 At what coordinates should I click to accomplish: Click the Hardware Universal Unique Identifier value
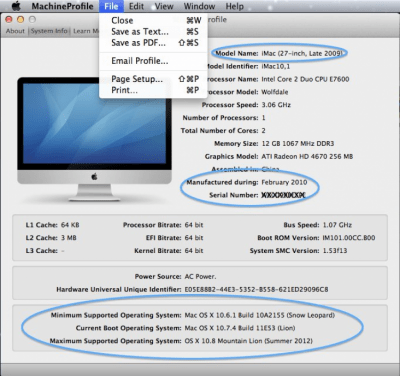256,289
